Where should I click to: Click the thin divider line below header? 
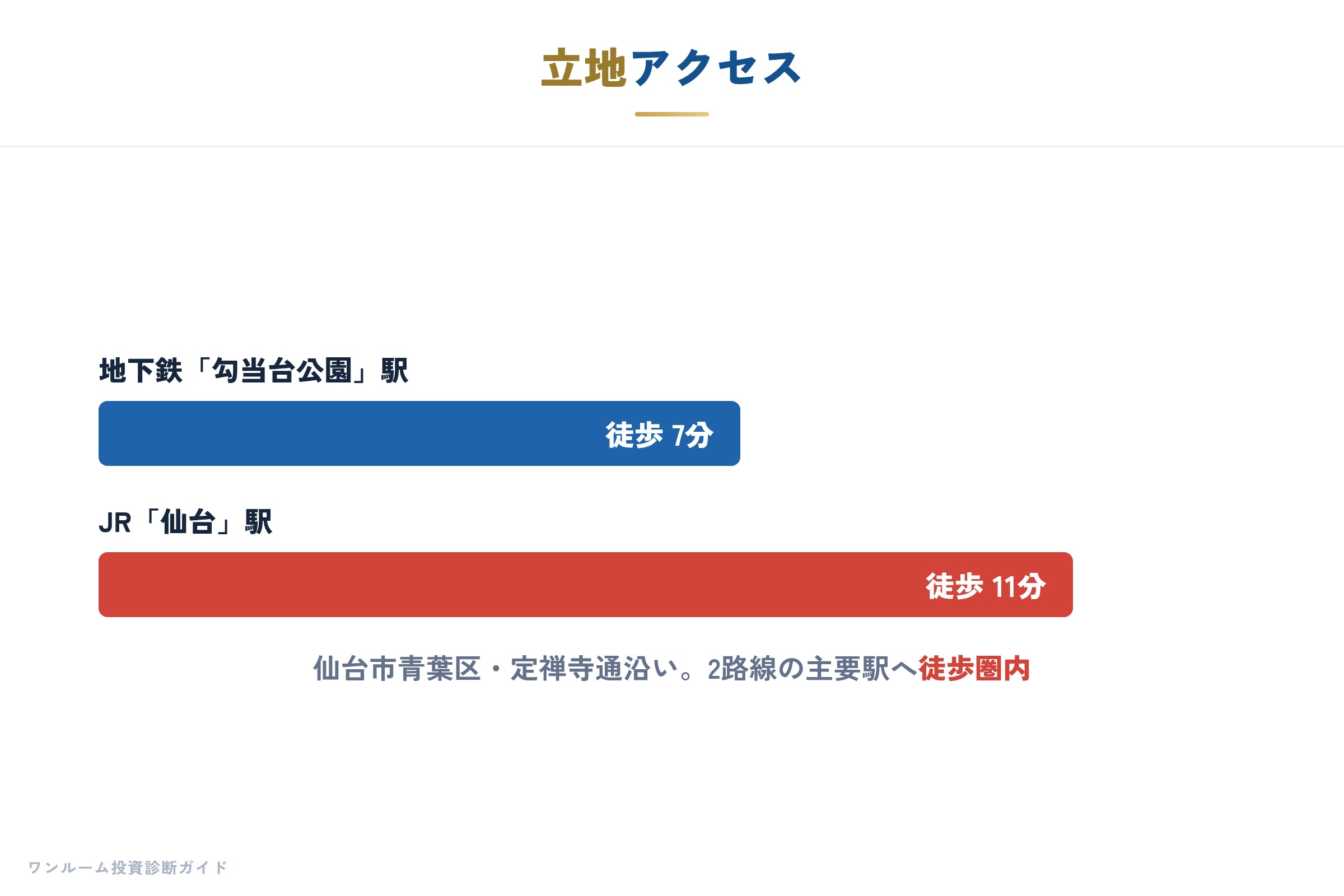coord(672,146)
